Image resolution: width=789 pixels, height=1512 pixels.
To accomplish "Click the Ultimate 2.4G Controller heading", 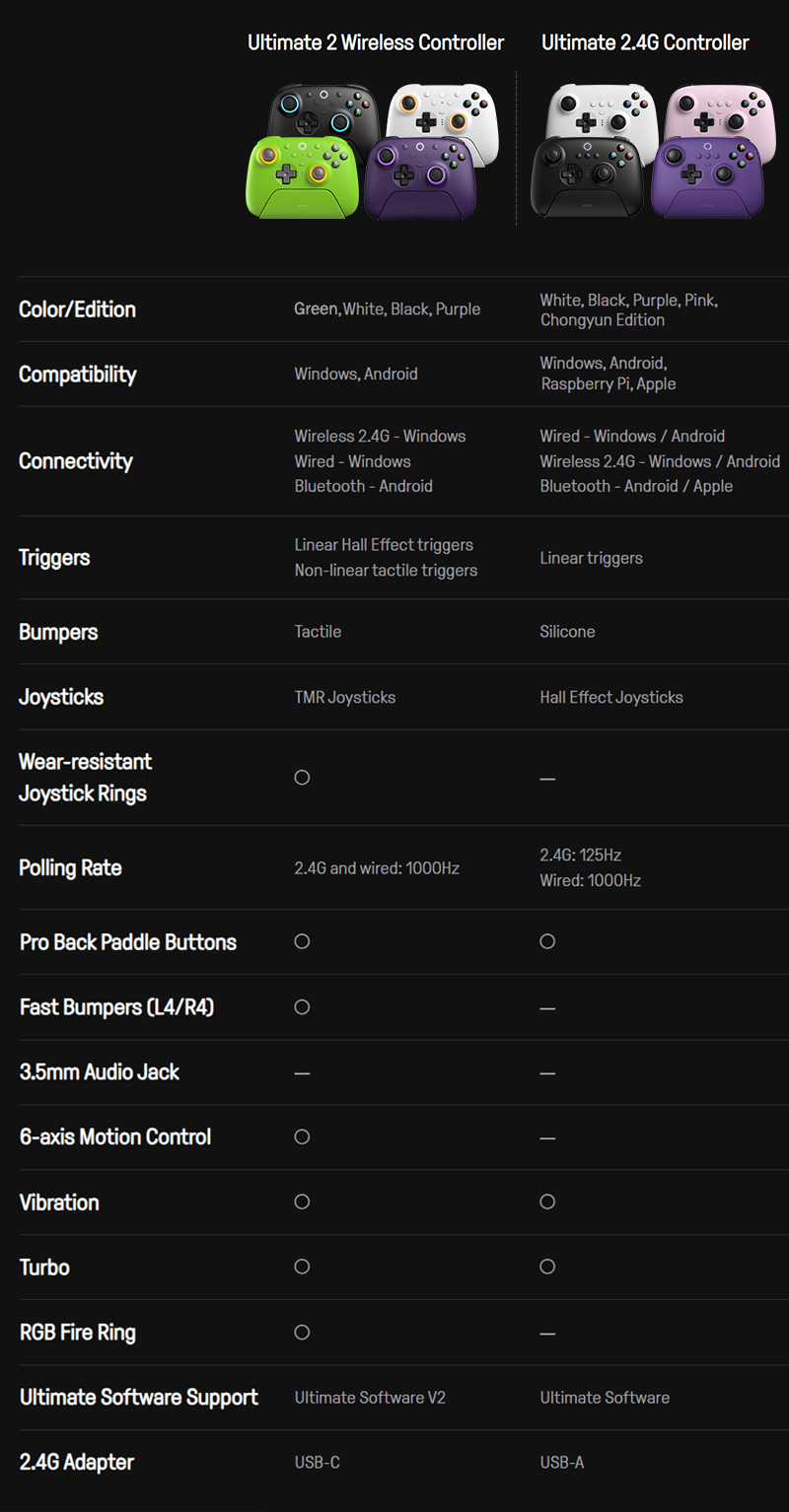I will coord(645,42).
